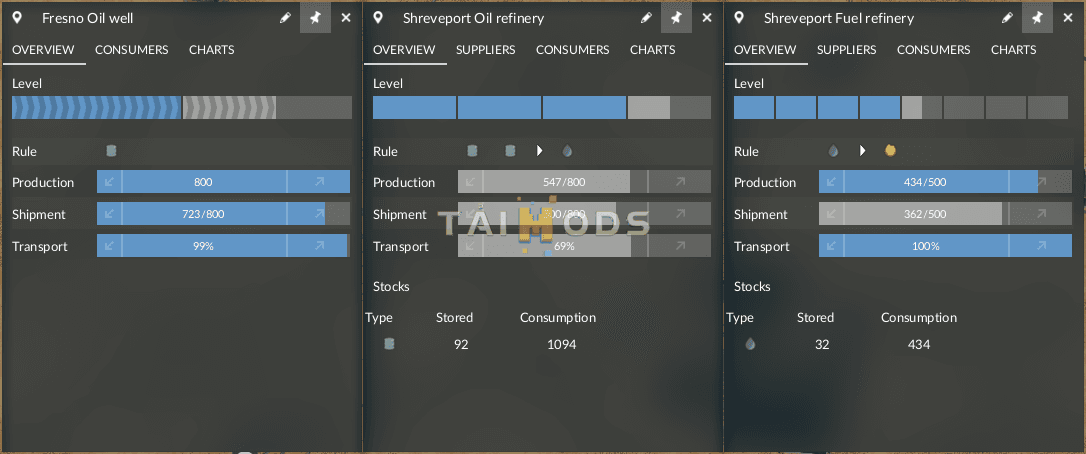Toggle pin on Fresno Oil well window
This screenshot has height=454, width=1086.
click(x=315, y=18)
